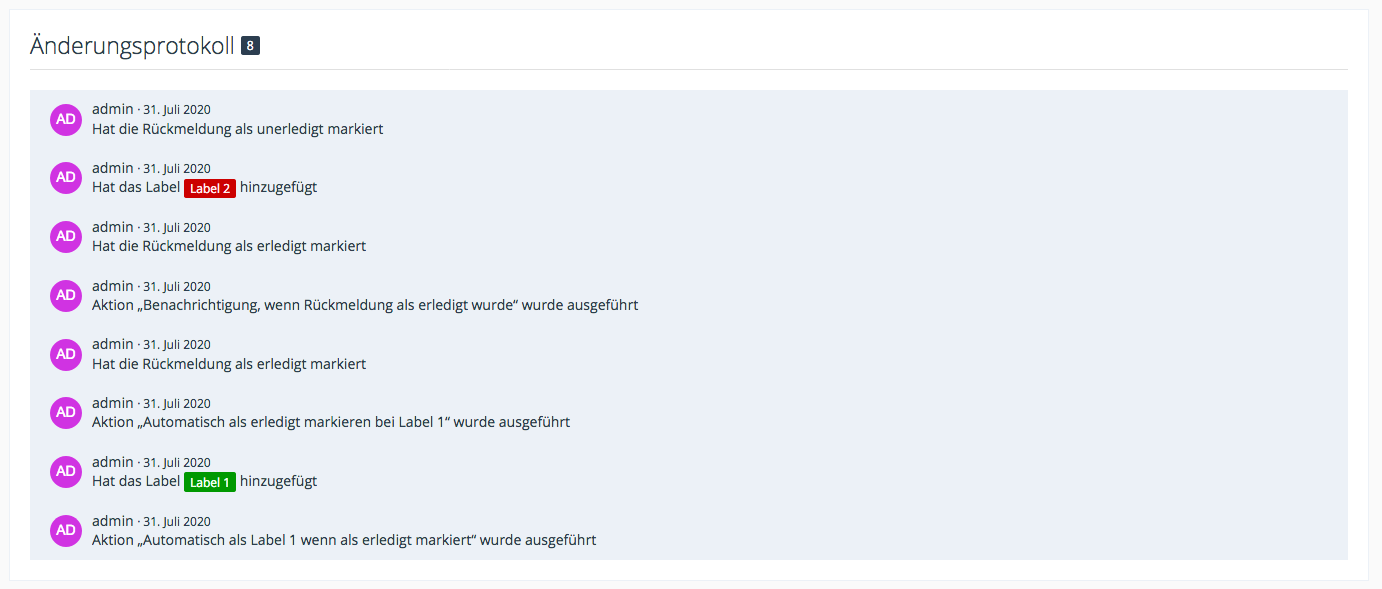Click admin username above "Label 1 hinzugefügt" line

(112, 462)
